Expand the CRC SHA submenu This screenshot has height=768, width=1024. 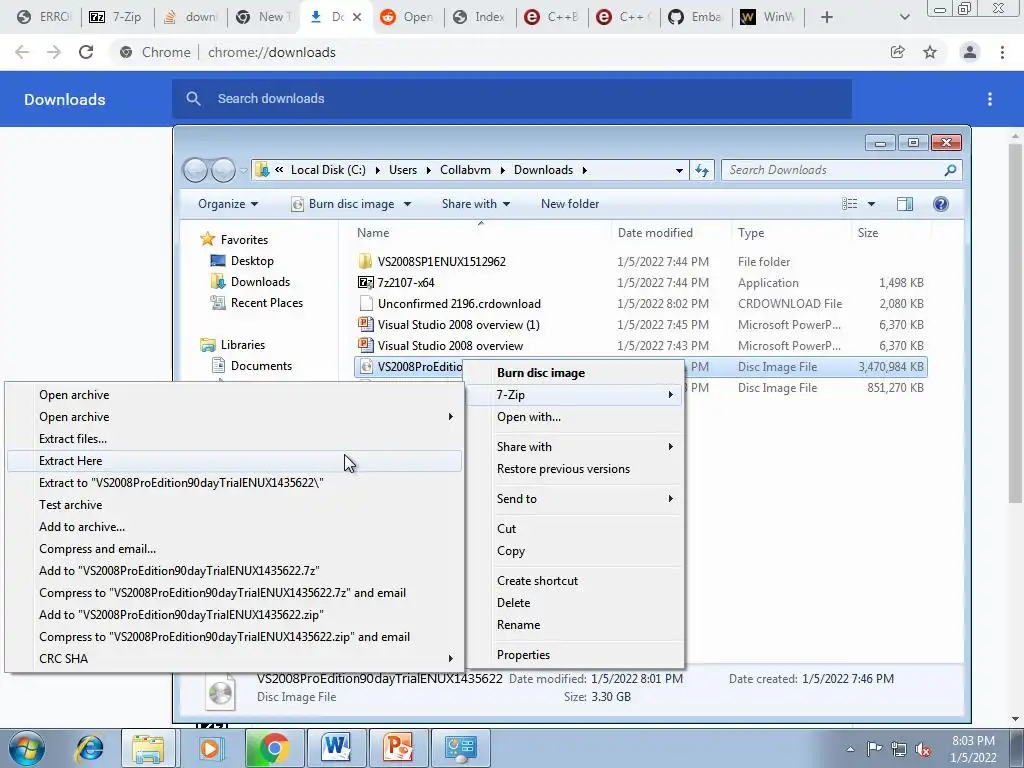tap(234, 659)
